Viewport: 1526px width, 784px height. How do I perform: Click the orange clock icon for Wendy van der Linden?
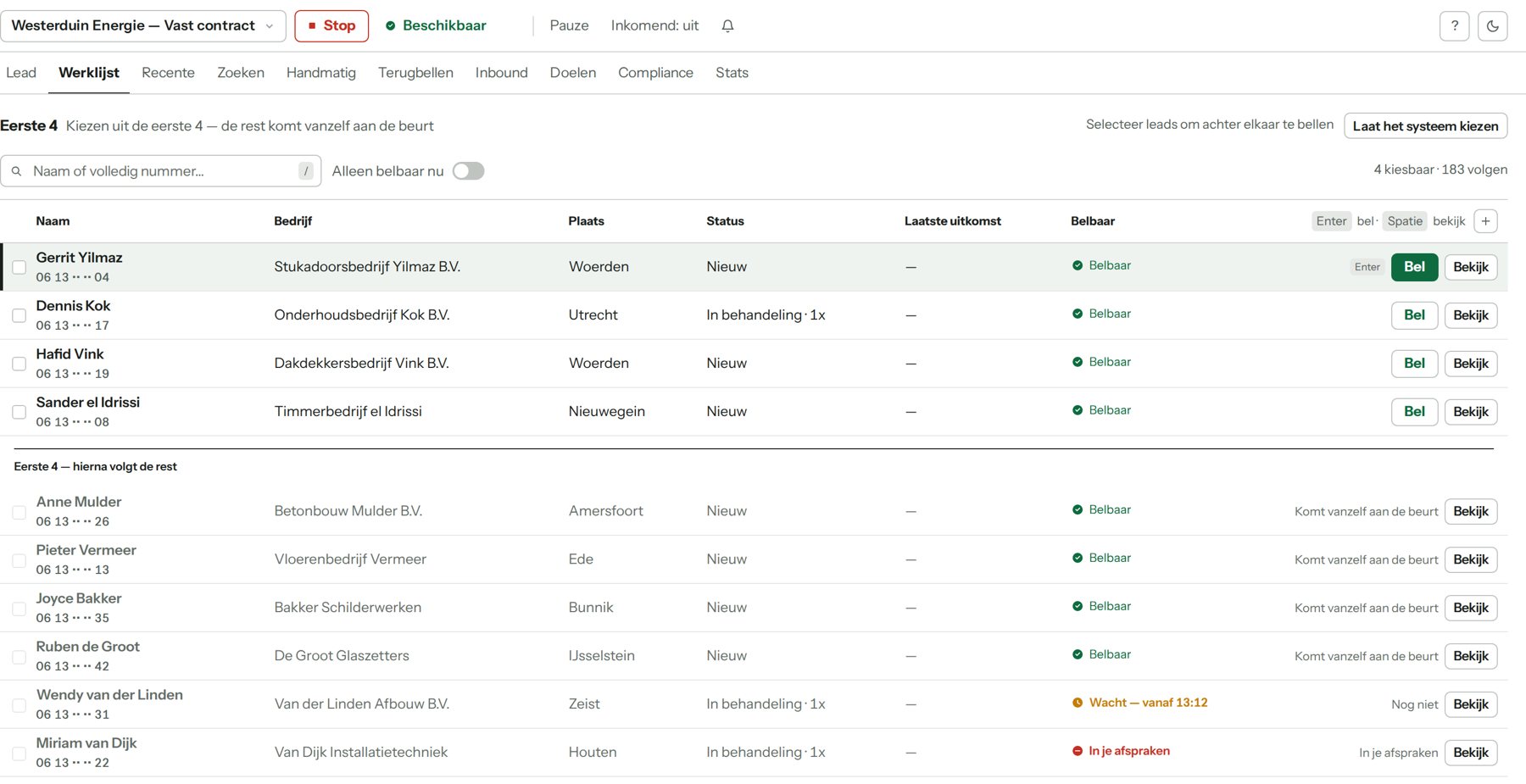tap(1078, 703)
